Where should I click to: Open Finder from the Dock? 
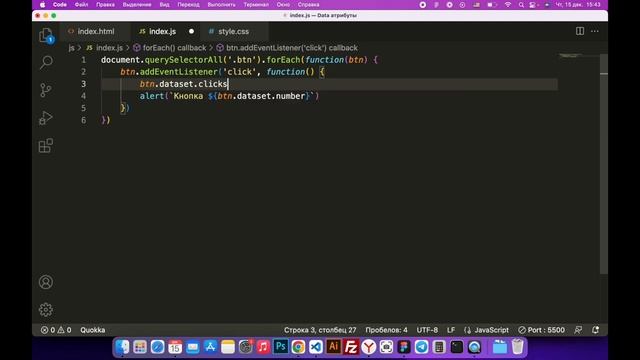coord(122,347)
